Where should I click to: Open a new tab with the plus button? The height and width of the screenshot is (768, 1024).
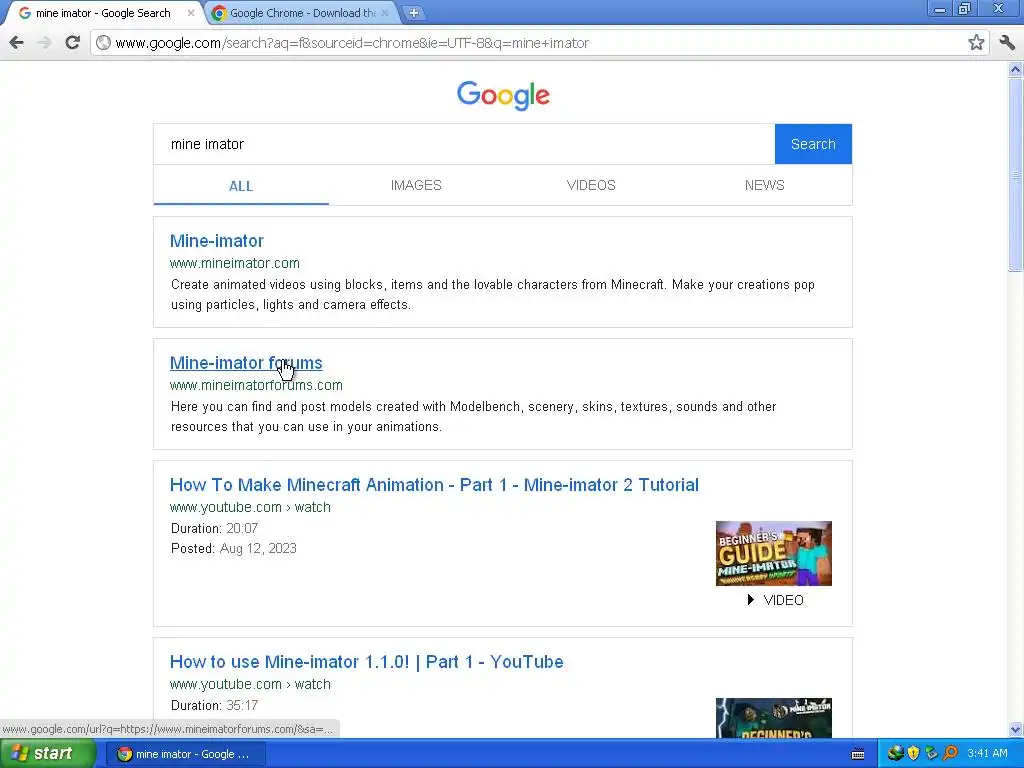tap(413, 13)
